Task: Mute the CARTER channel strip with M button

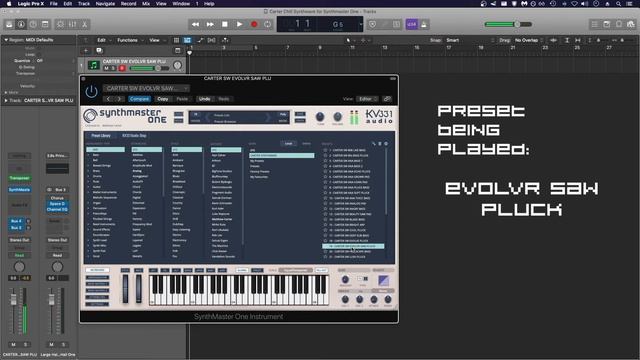Action: click(13, 344)
